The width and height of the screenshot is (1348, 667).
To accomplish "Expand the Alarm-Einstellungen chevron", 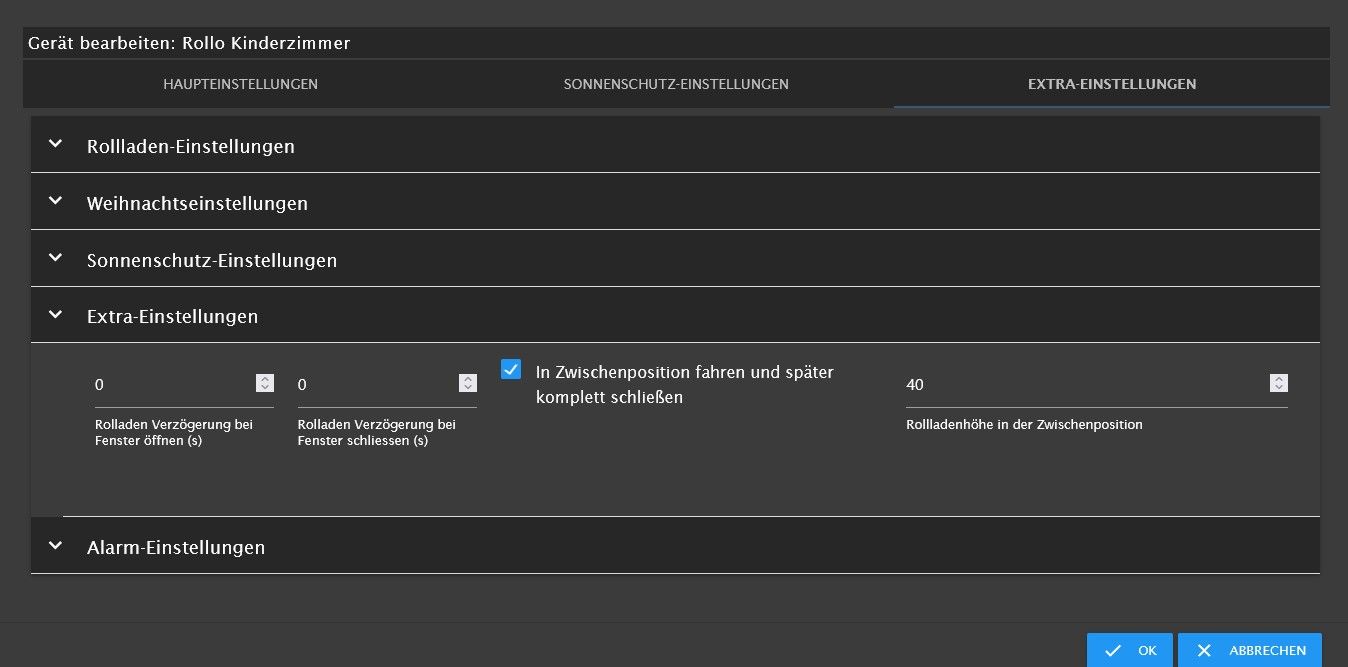I will [55, 545].
